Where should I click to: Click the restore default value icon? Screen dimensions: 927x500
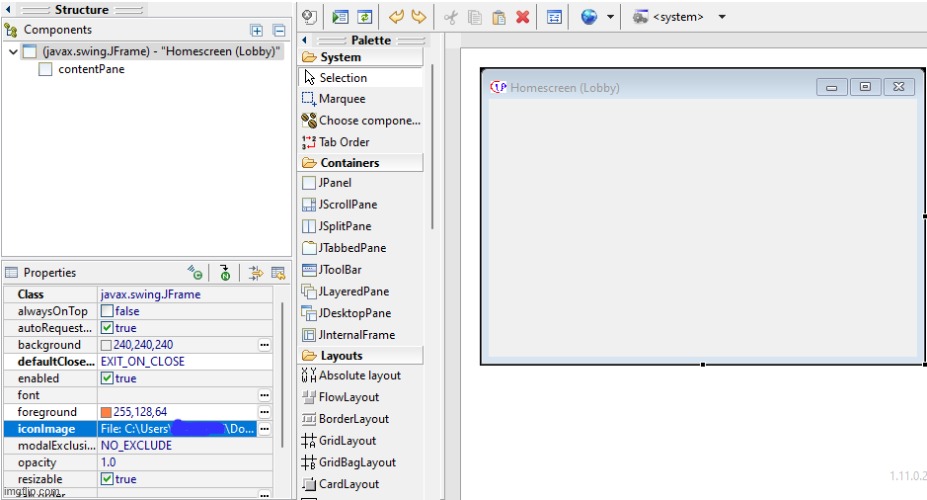point(278,272)
